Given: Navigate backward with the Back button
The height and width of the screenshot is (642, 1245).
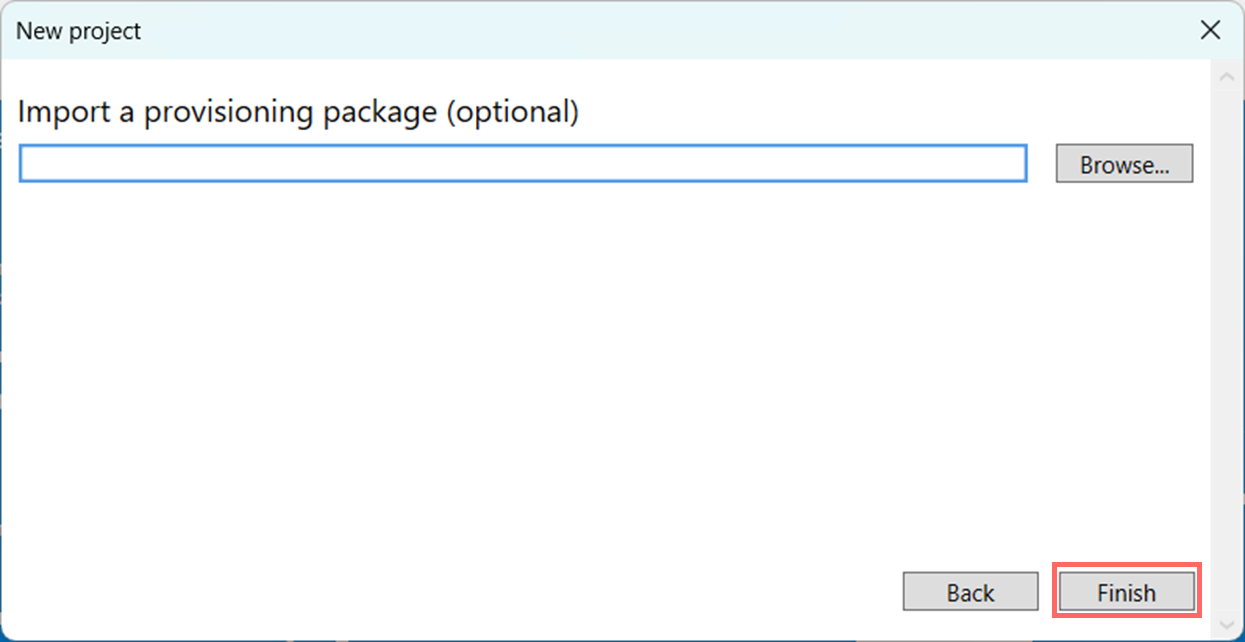Looking at the screenshot, I should [x=969, y=591].
